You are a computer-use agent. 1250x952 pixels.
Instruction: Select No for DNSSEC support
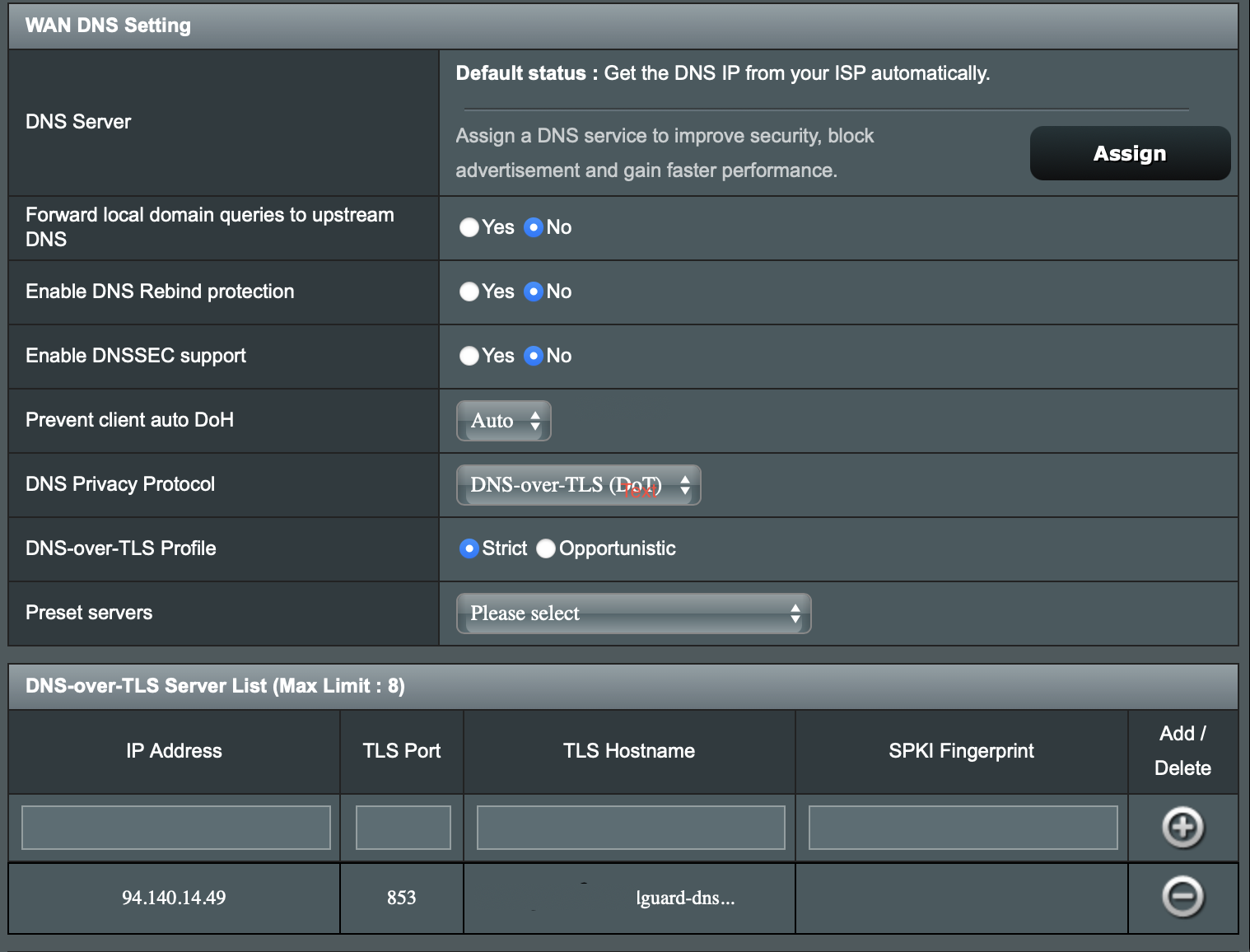534,356
